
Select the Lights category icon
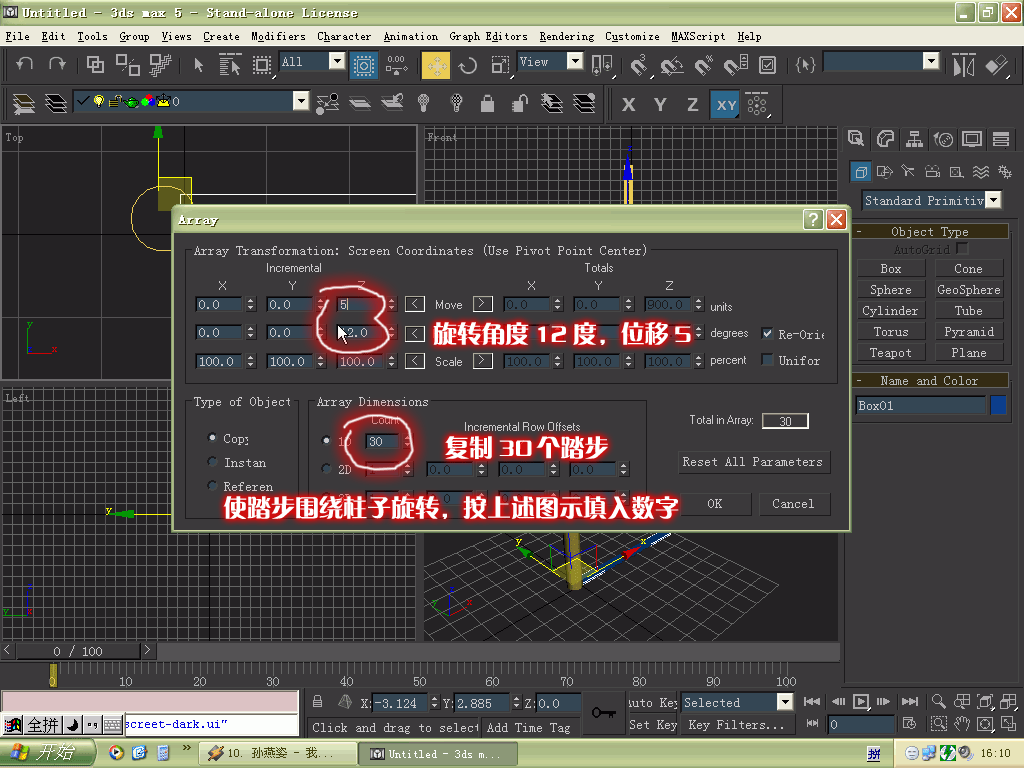tap(908, 171)
